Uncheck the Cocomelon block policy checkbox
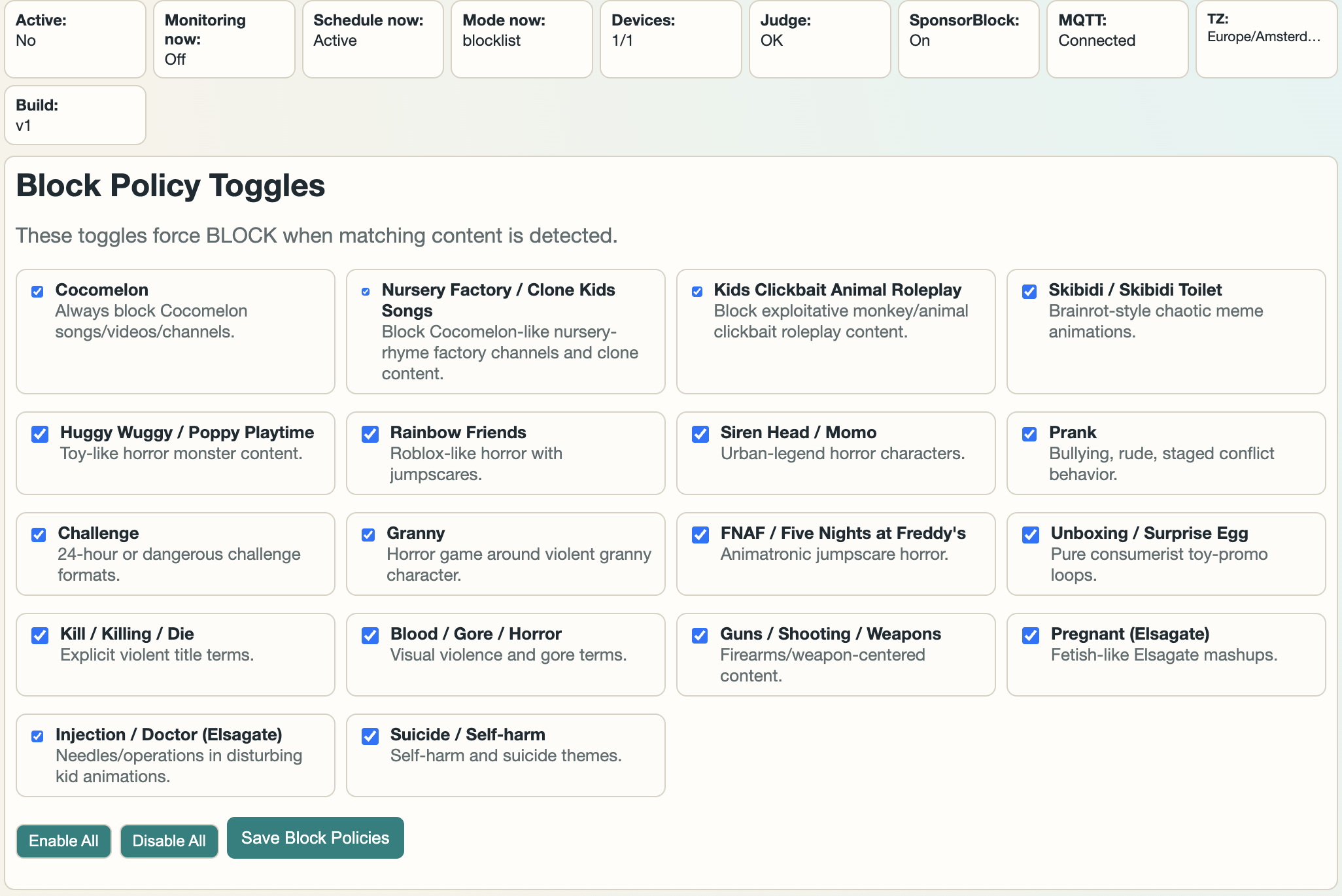1342x896 pixels. (38, 292)
